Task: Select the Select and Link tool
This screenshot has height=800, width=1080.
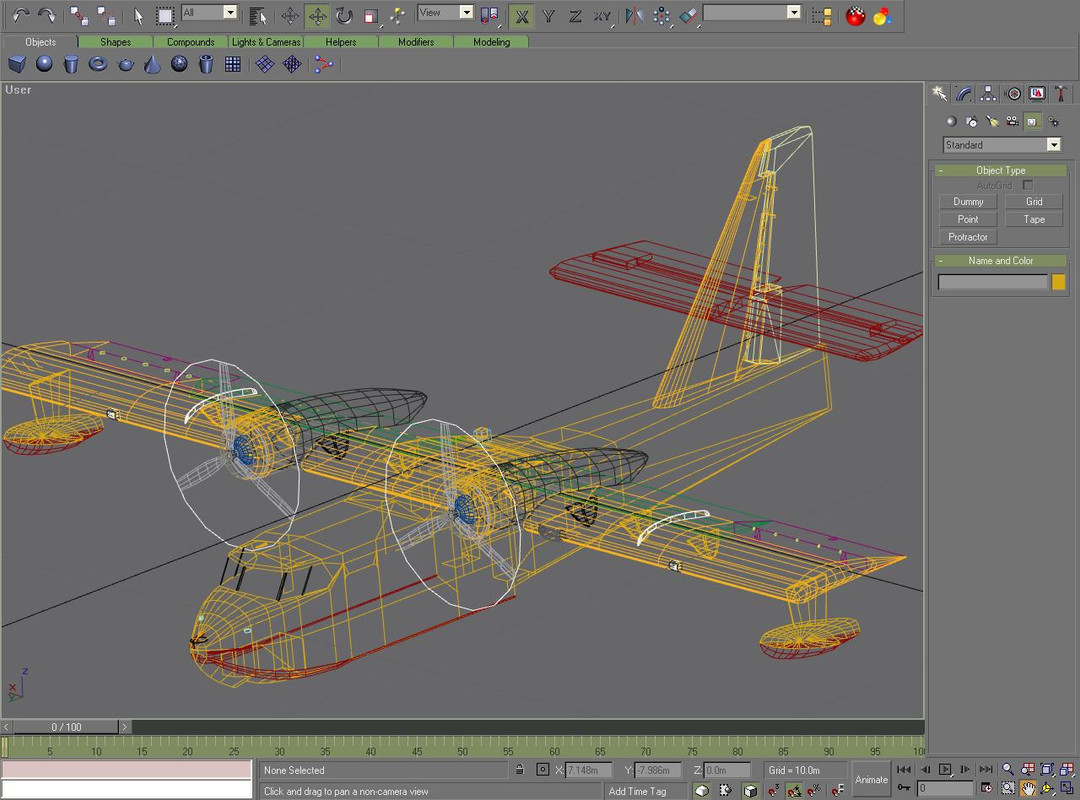Action: (79, 15)
